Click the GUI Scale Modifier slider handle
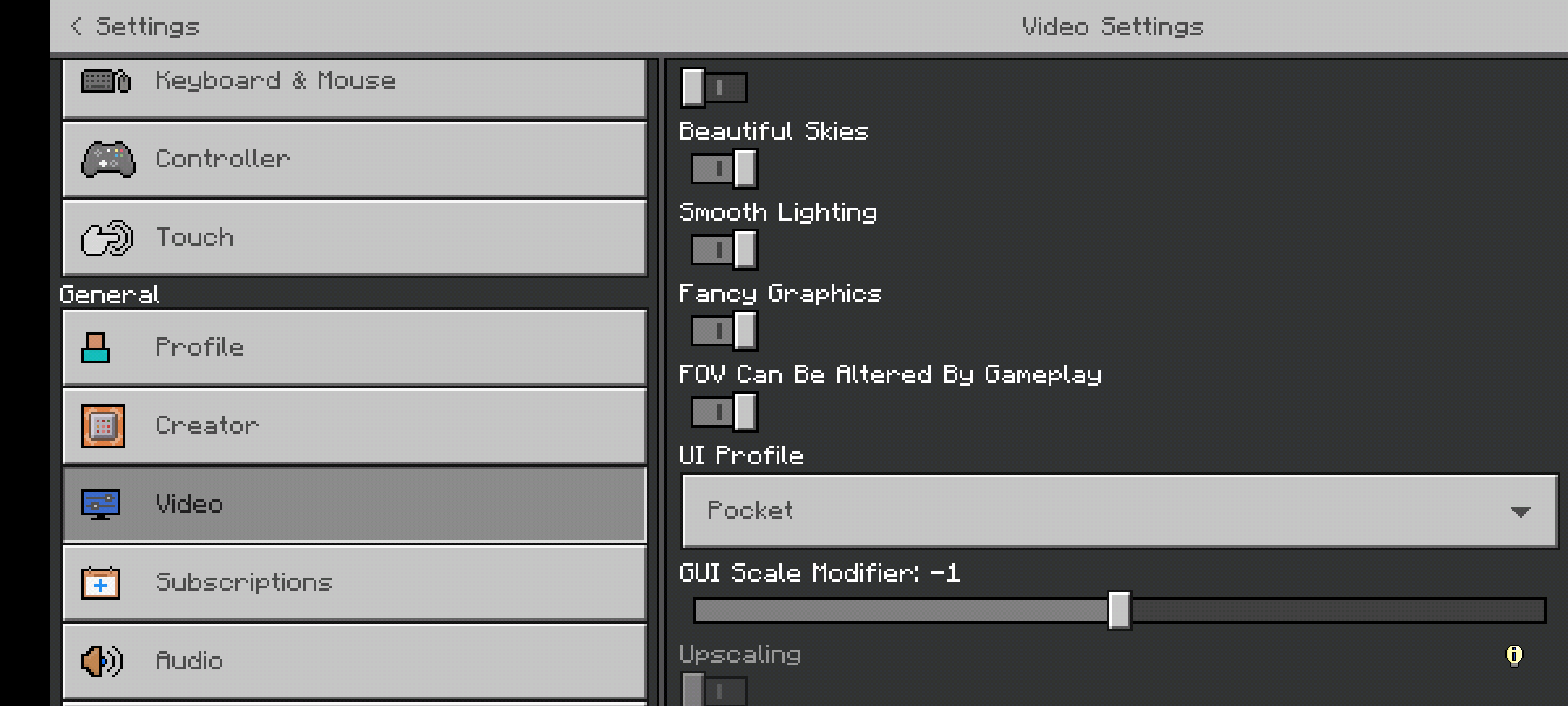The width and height of the screenshot is (1568, 706). [1119, 611]
